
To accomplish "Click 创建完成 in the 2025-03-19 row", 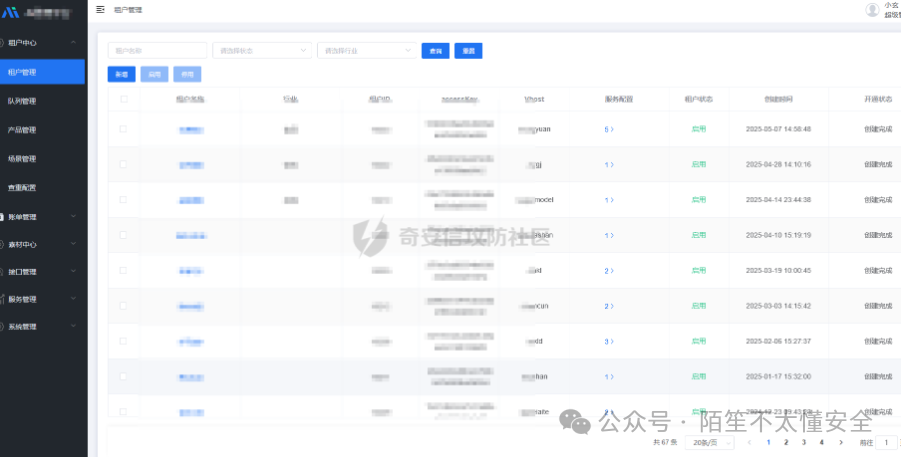I will pyautogui.click(x=878, y=271).
